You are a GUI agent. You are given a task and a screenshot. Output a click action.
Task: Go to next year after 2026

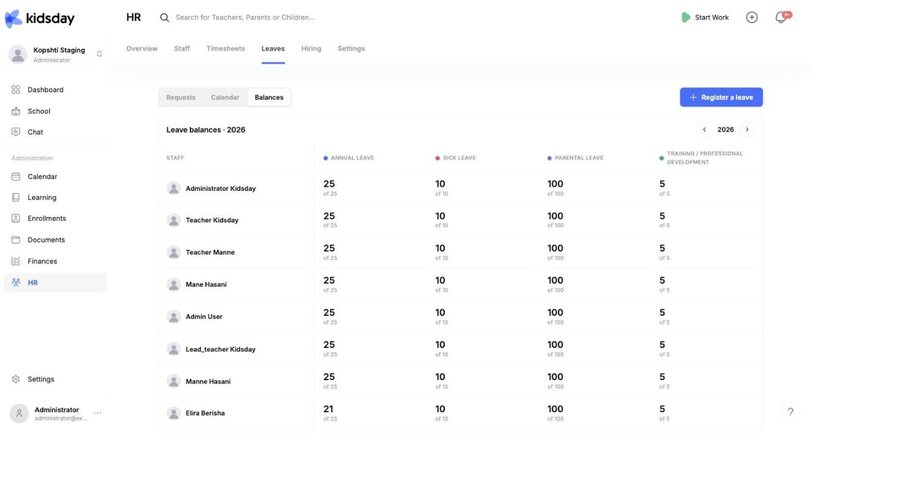[747, 130]
